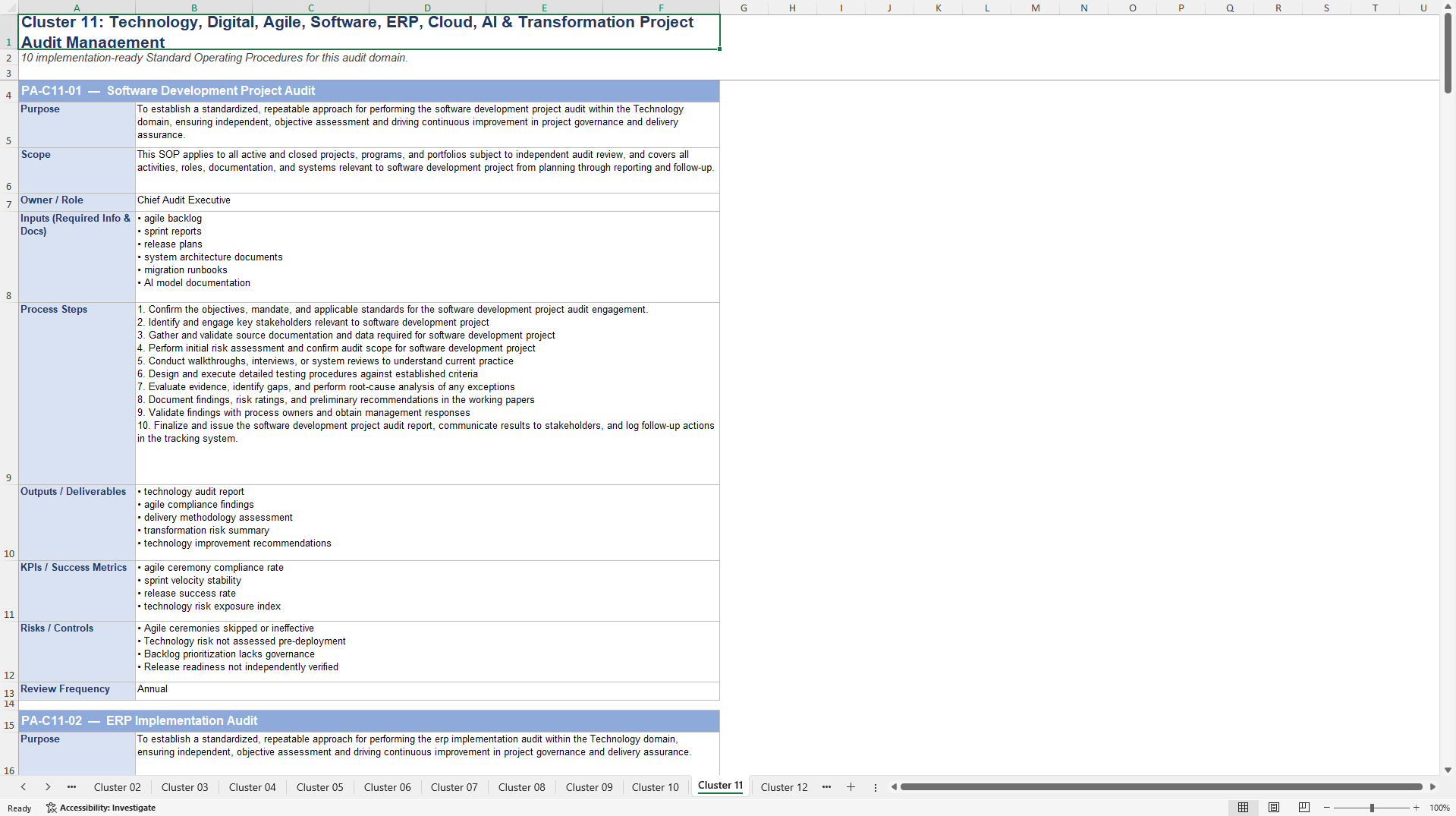Screen dimensions: 1456x816
Task: Click the technology audit report outputs cell
Action: (427, 522)
